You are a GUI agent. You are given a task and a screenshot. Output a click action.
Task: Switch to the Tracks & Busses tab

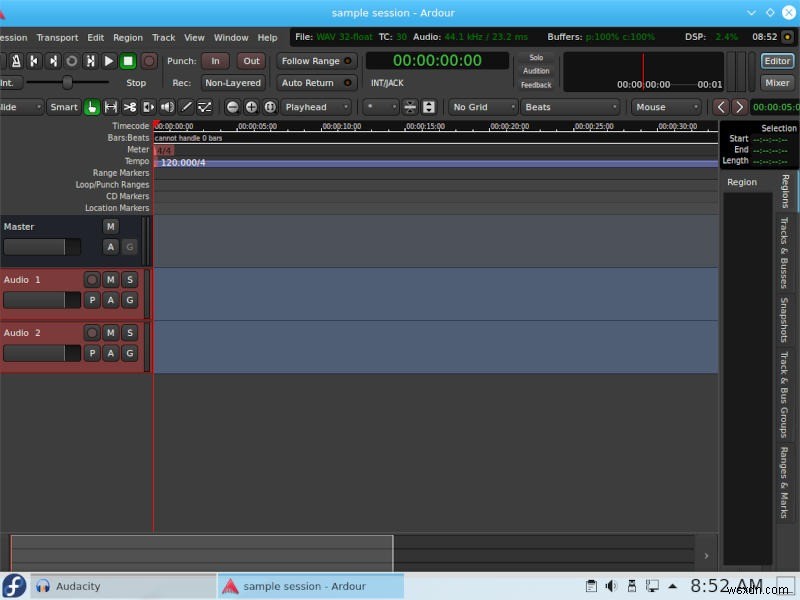pos(785,253)
